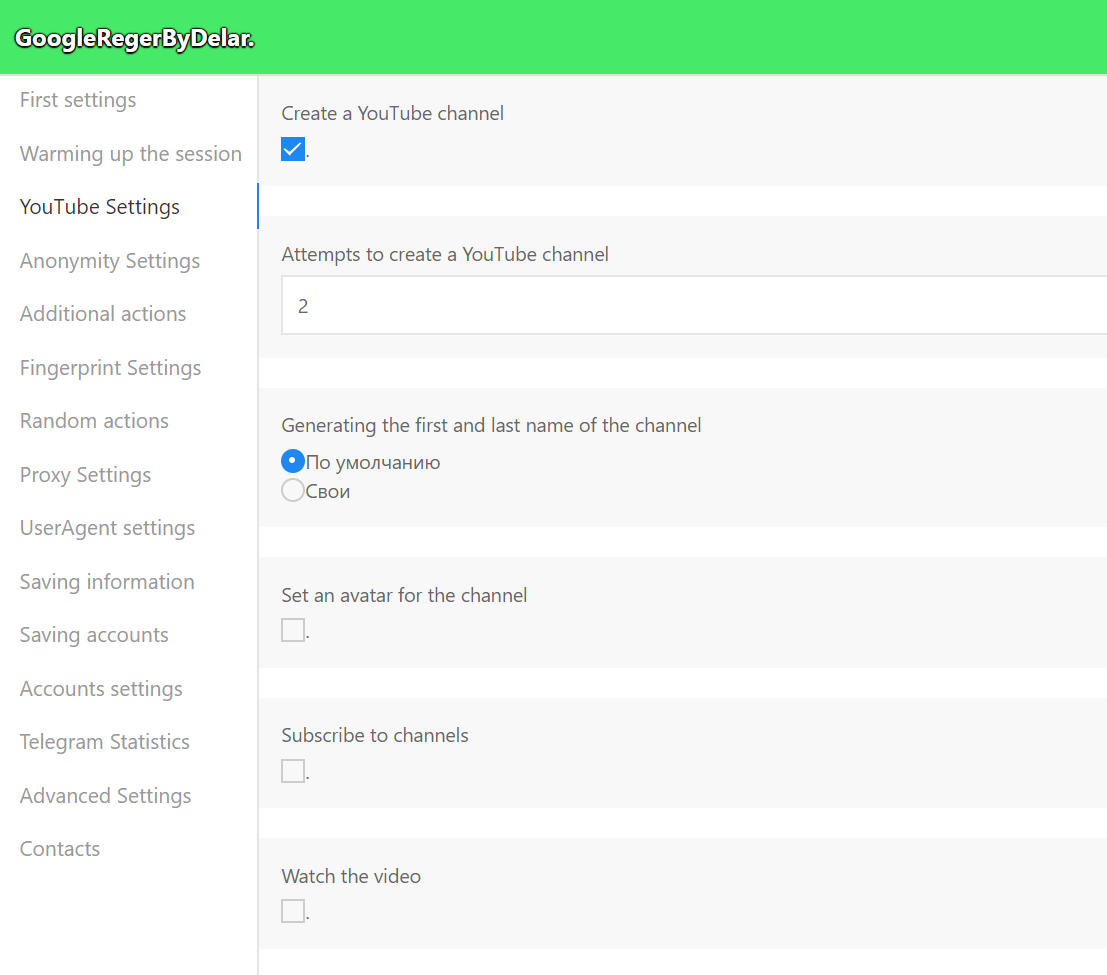Uncheck Create a YouTube channel checkbox
1107x975 pixels.
coord(293,149)
